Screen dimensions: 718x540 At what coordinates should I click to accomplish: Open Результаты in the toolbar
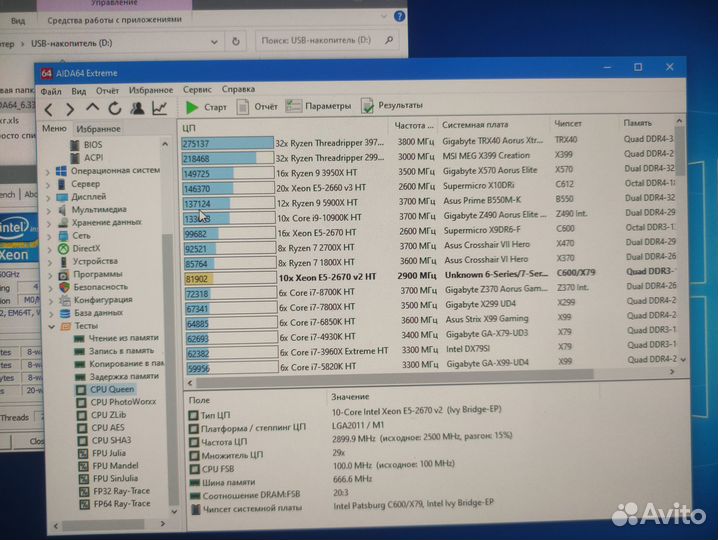(392, 105)
